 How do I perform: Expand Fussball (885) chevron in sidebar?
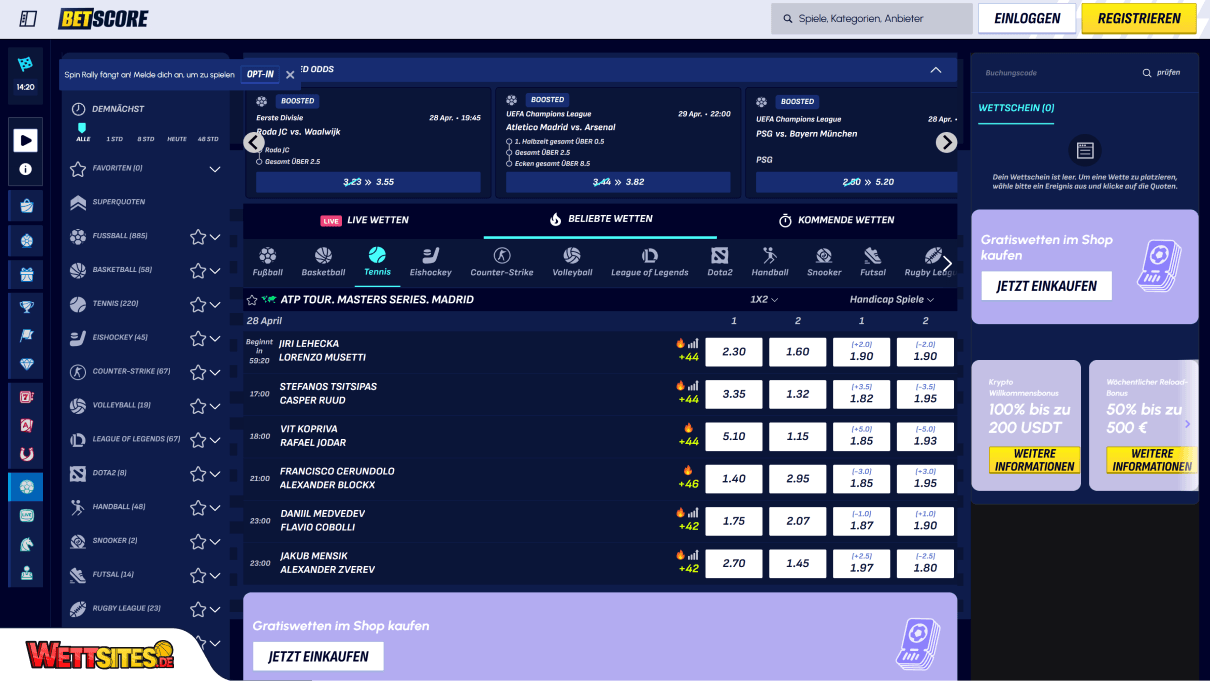click(215, 237)
